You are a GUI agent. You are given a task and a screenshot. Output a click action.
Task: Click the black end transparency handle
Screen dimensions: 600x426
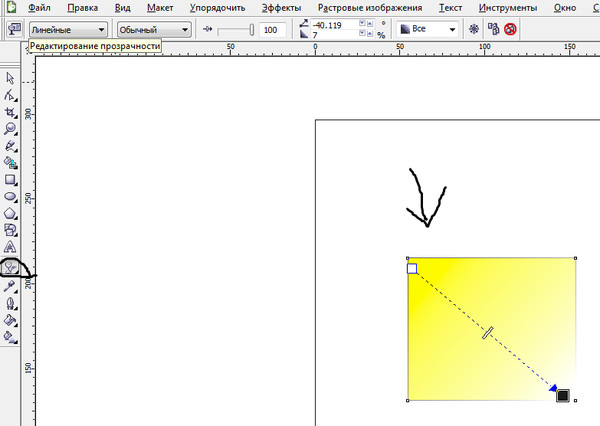tap(563, 395)
